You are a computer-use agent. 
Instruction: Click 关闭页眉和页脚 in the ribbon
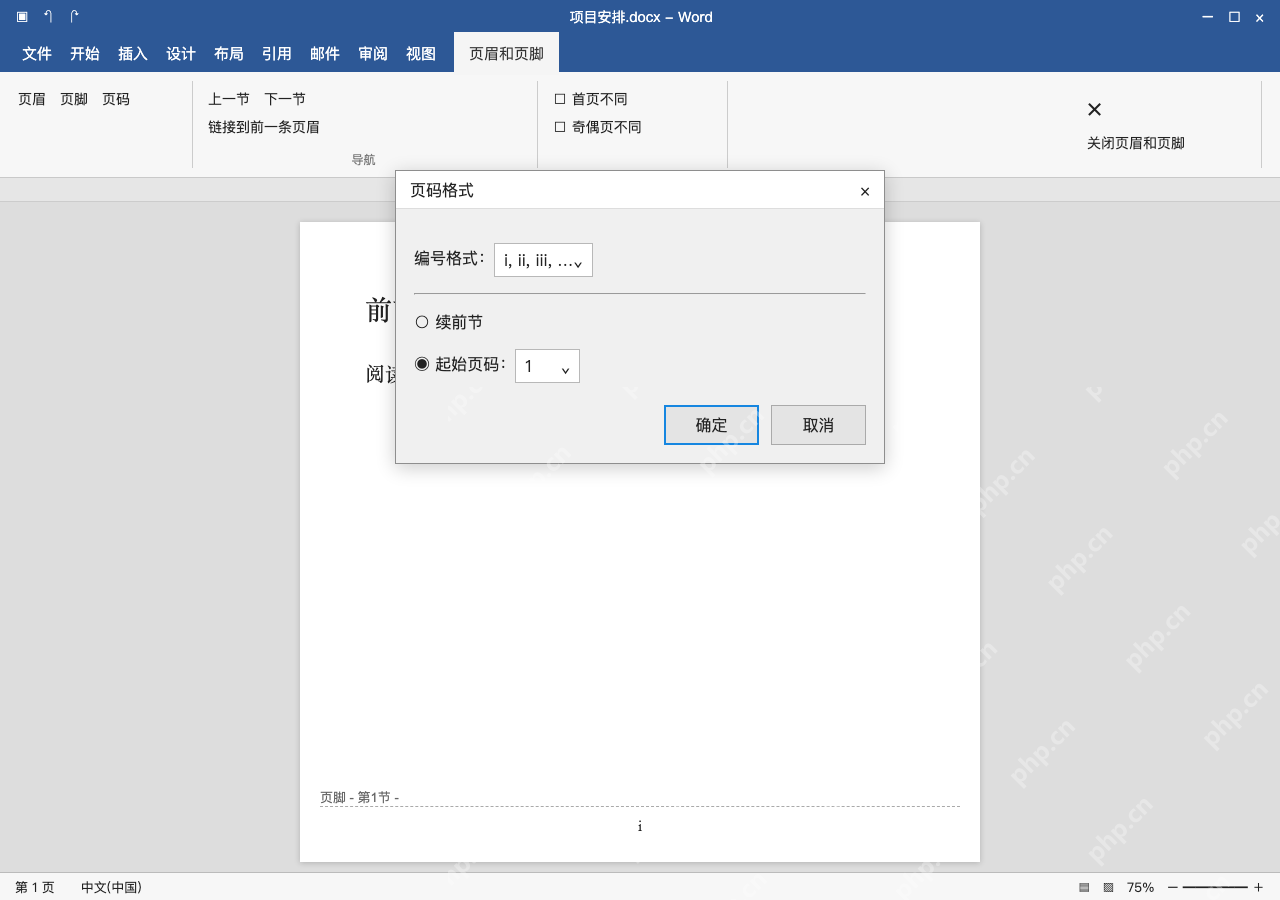[1135, 125]
